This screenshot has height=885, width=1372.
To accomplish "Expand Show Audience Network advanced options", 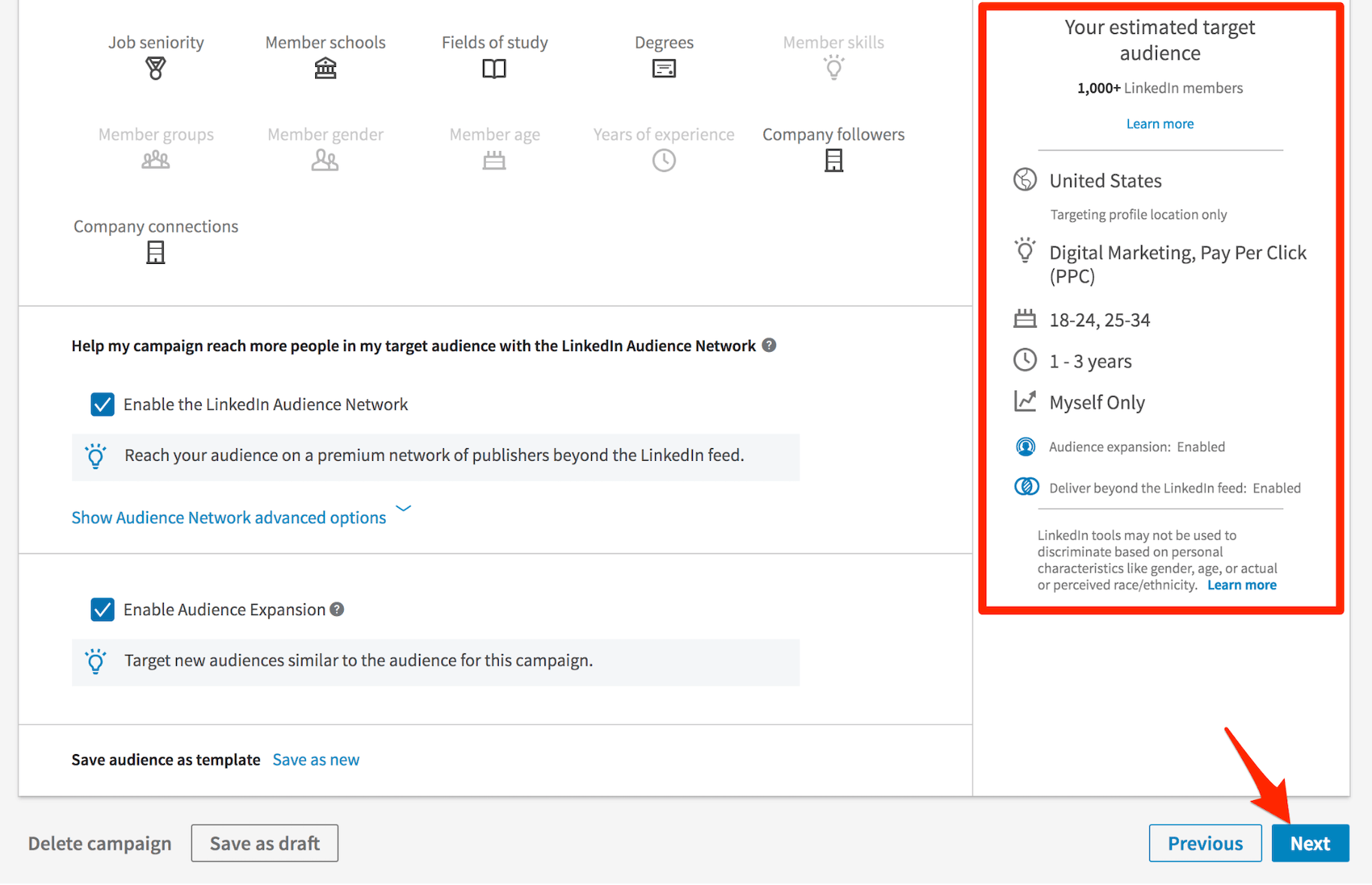I will pos(229,517).
